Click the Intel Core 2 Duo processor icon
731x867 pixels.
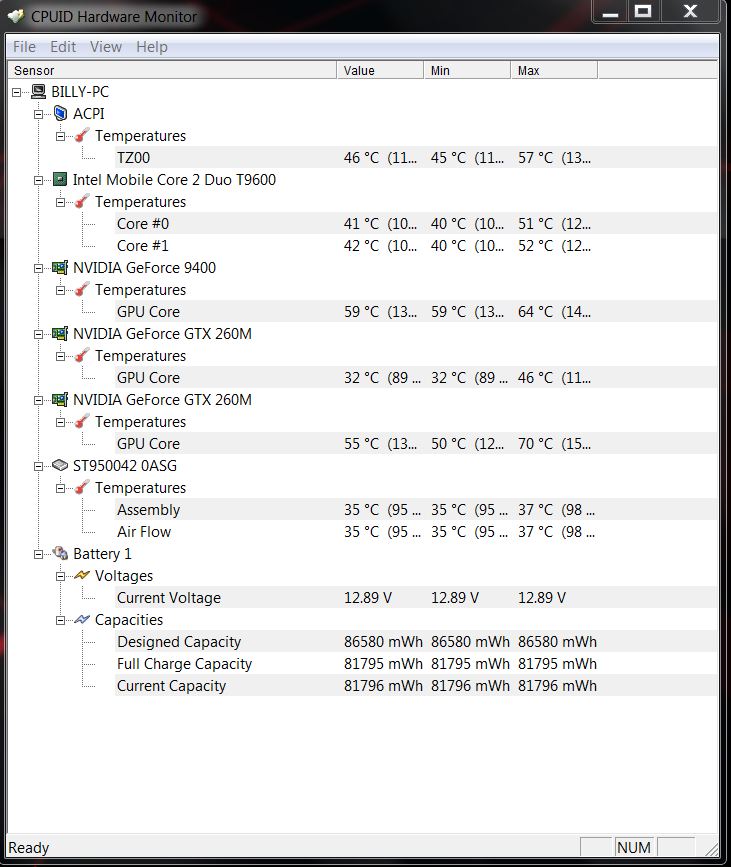point(60,180)
